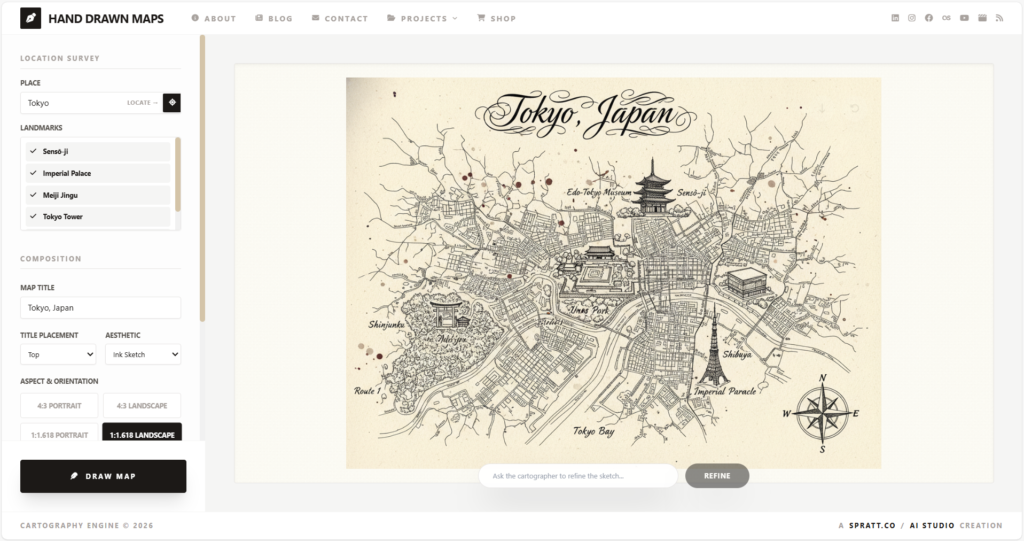This screenshot has height=541, width=1024.
Task: Open the LinkedIn profile icon
Action: tap(895, 18)
